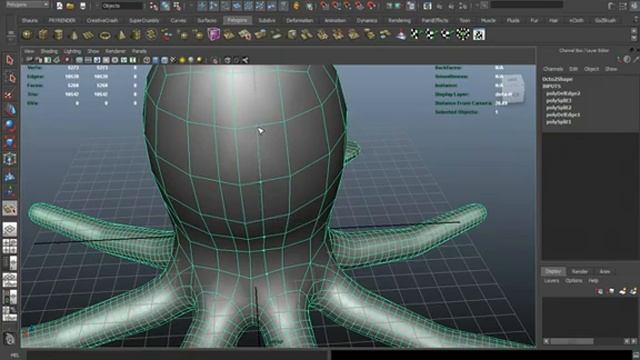Activate the Move tool in the toolbox
Screen dimensions: 640x360
click(x=9, y=109)
